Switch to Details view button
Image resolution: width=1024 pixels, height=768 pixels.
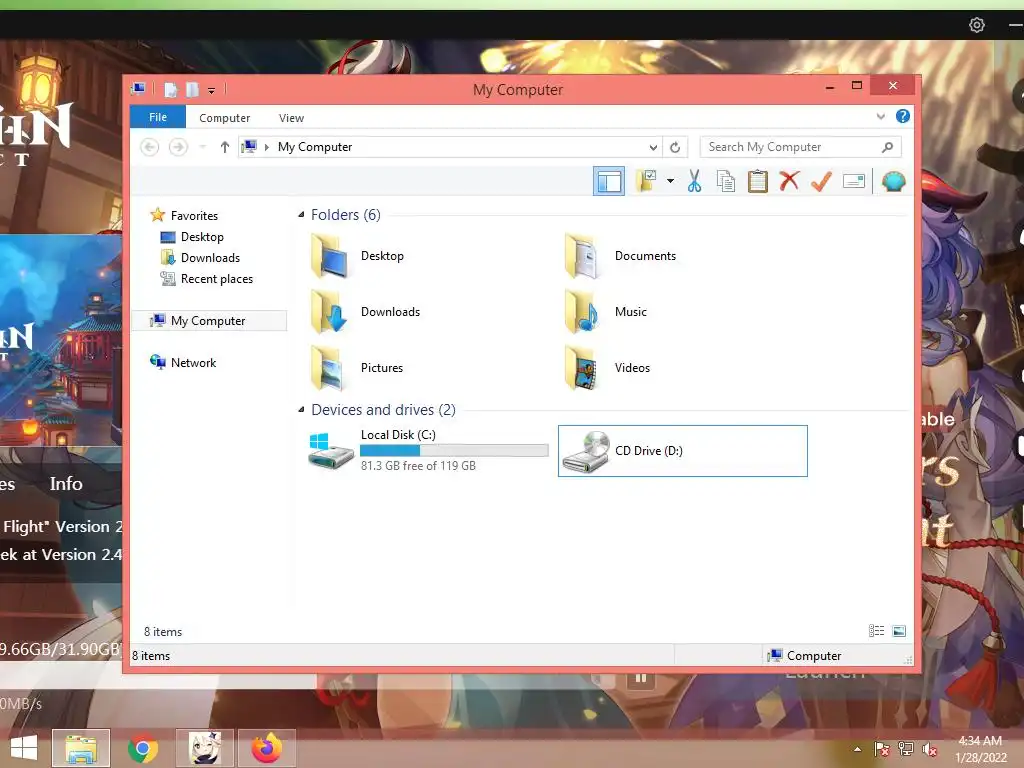876,631
